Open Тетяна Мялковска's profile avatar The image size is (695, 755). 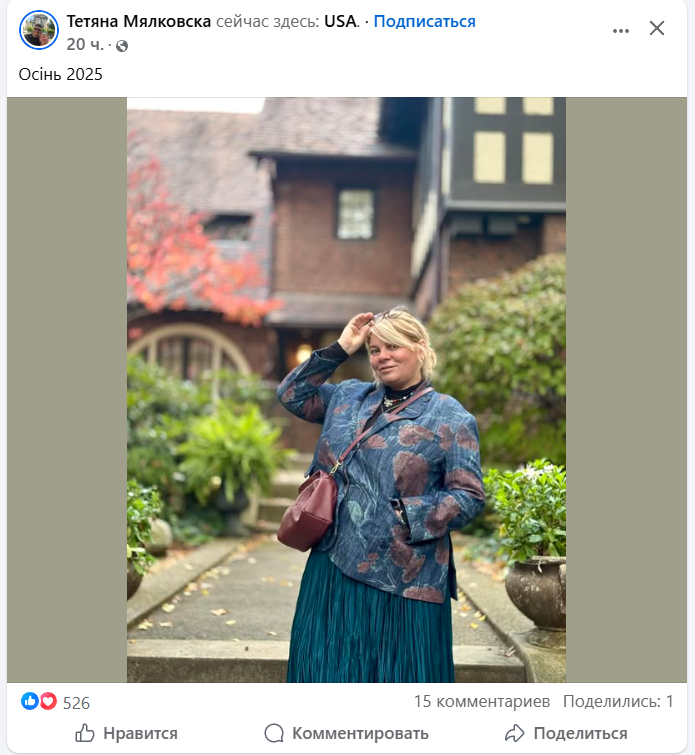(39, 30)
